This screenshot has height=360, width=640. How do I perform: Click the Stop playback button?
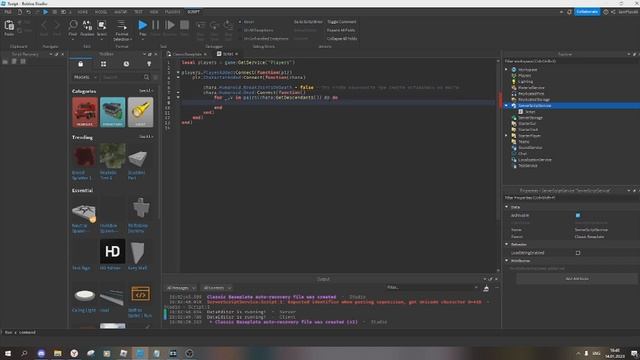pos(184,25)
